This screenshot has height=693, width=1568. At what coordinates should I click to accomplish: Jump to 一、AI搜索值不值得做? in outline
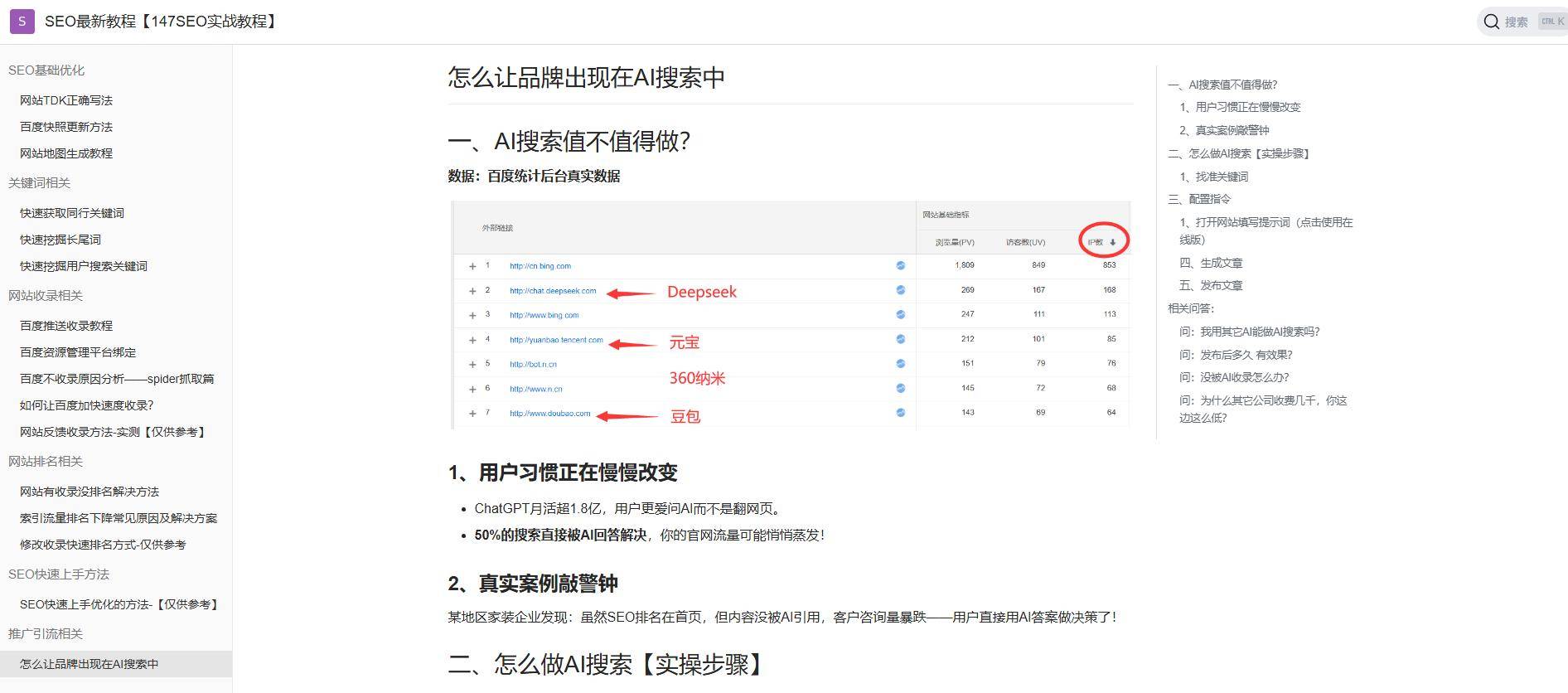tap(1222, 85)
